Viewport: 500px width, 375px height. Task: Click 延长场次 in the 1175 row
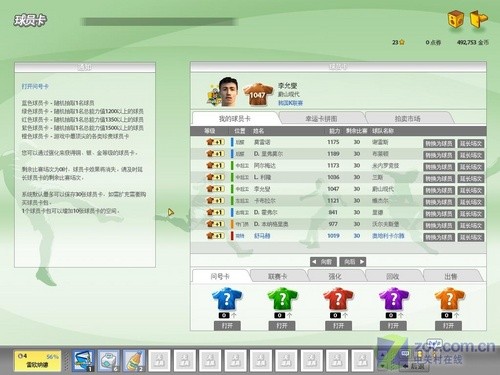coord(471,144)
